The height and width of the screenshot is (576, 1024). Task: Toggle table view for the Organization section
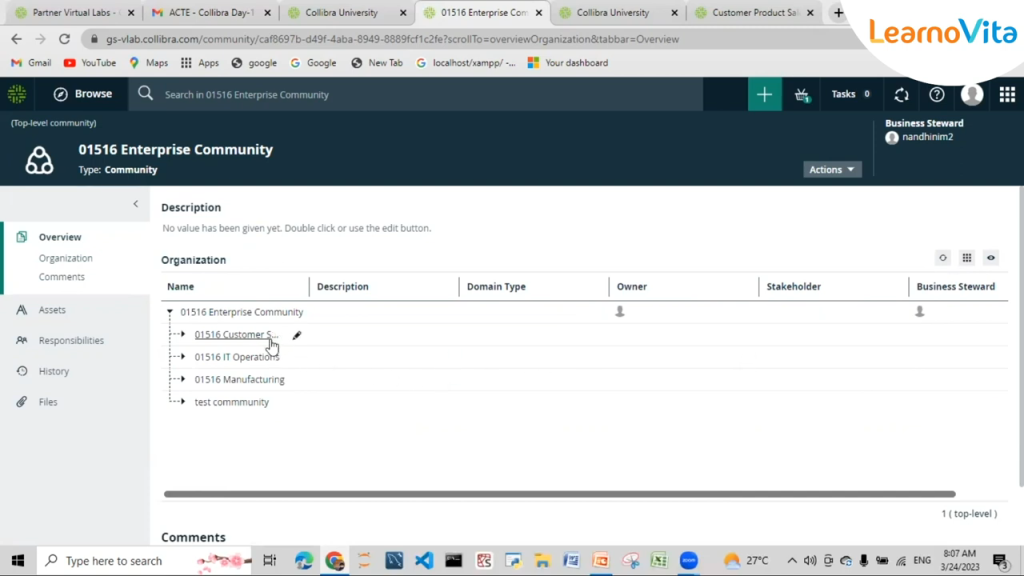(x=966, y=257)
